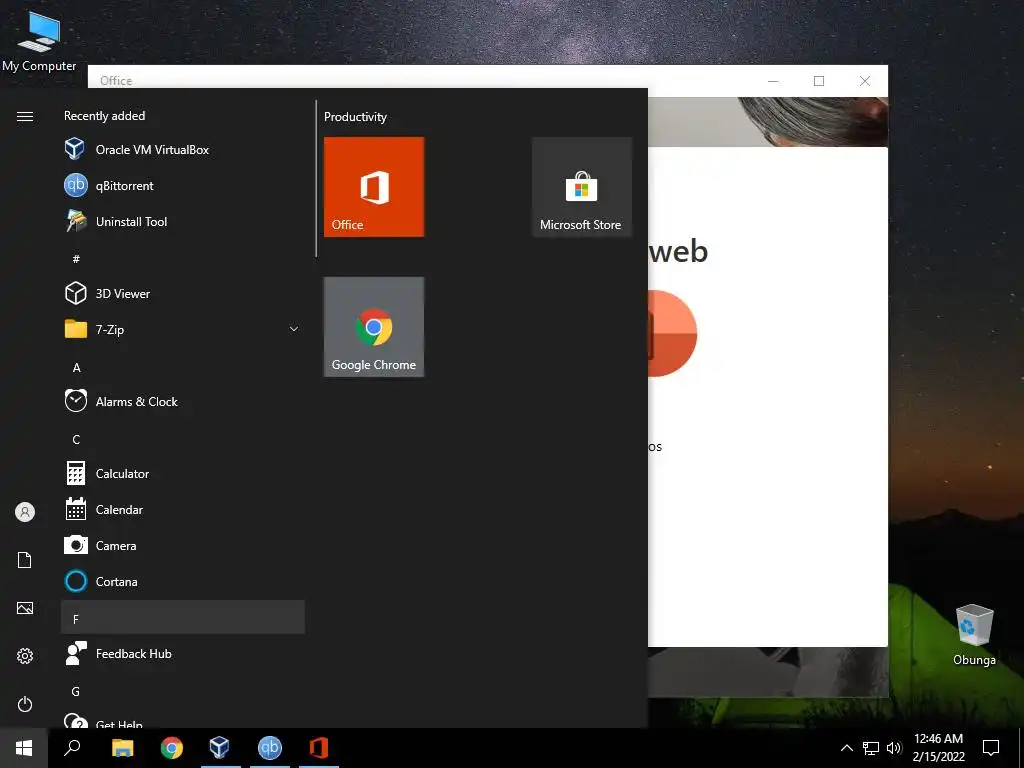Open File Explorer from the taskbar
Screen dimensions: 1024x768
tap(122, 748)
